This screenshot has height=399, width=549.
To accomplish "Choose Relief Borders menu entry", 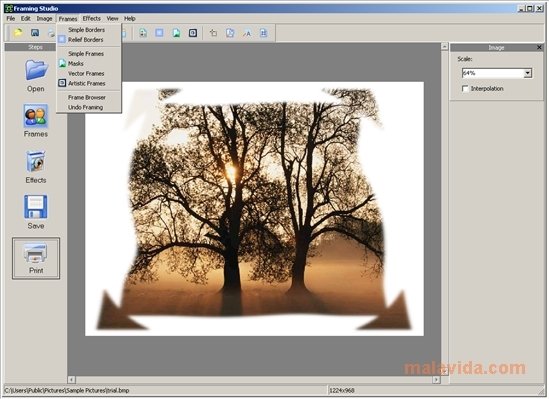I will 89,40.
